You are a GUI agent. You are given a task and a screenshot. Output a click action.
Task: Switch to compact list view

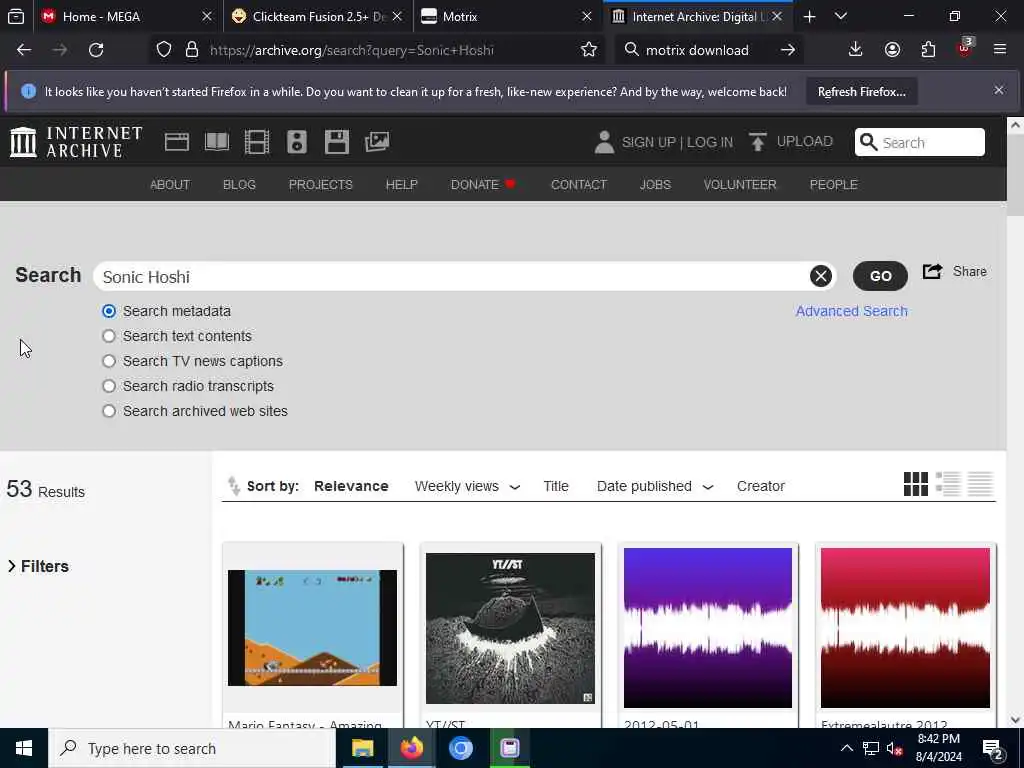click(x=980, y=484)
